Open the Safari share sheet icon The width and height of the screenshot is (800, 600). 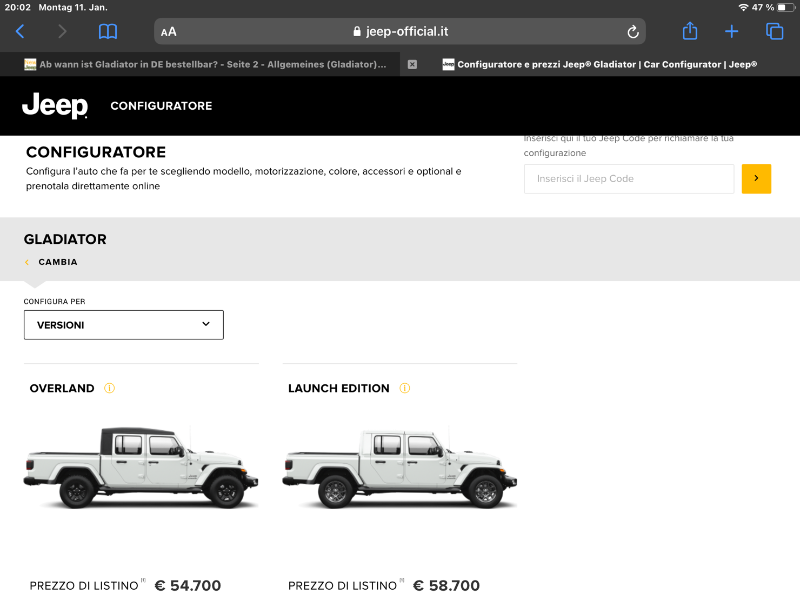[x=690, y=31]
